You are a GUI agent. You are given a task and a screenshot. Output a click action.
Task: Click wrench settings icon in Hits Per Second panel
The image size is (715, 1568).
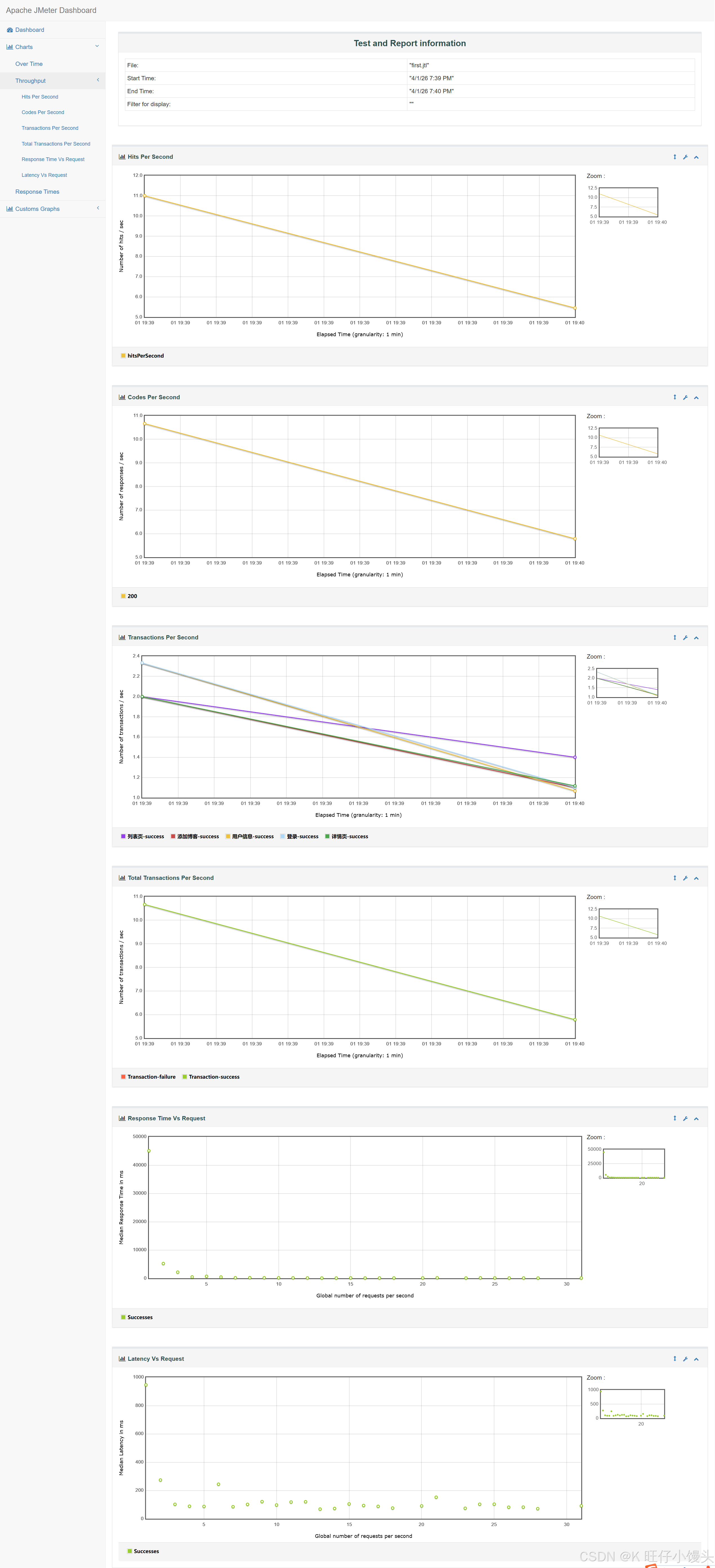click(685, 157)
